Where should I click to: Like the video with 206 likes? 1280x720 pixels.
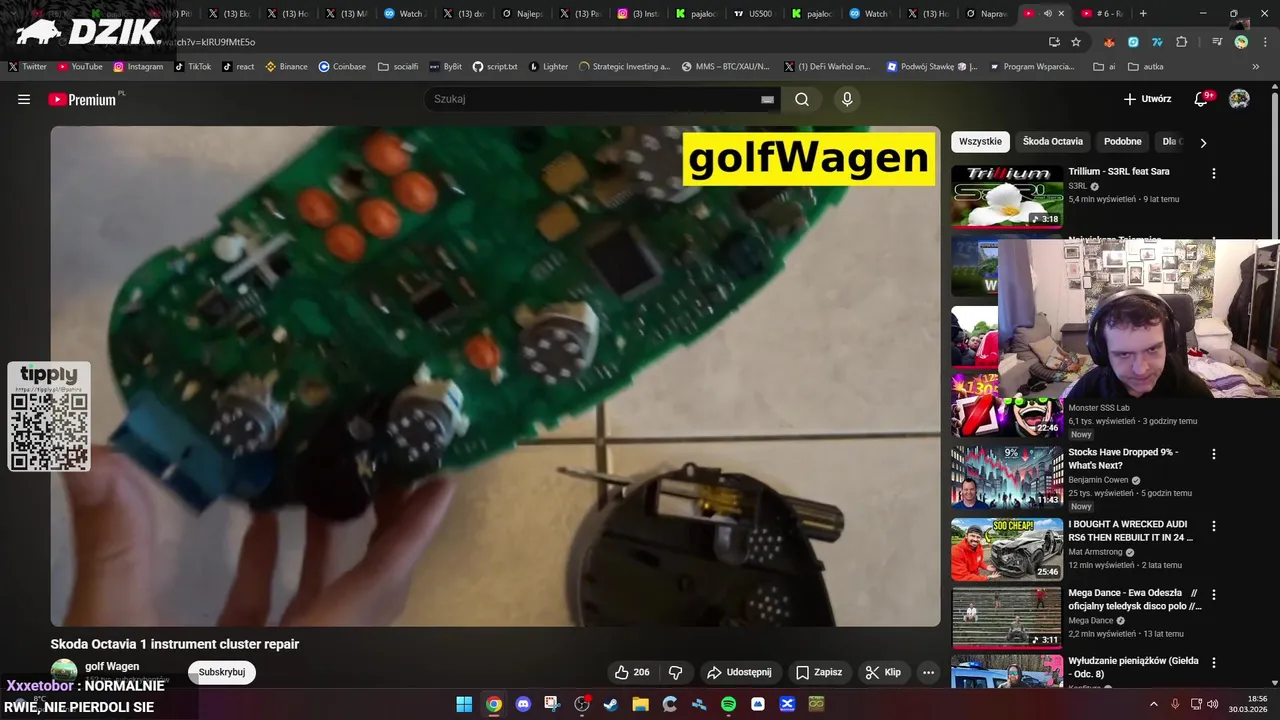pyautogui.click(x=632, y=672)
